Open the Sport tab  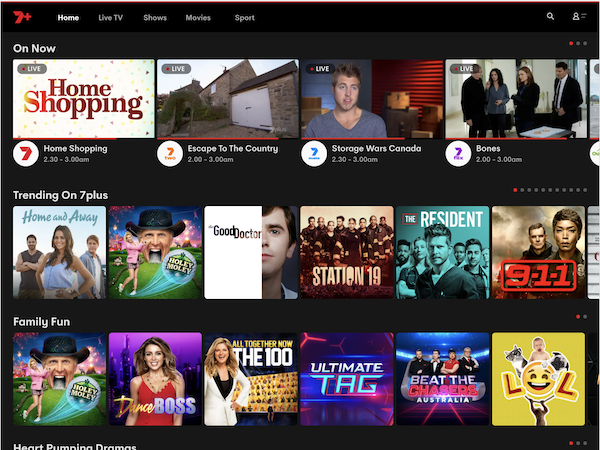point(245,18)
